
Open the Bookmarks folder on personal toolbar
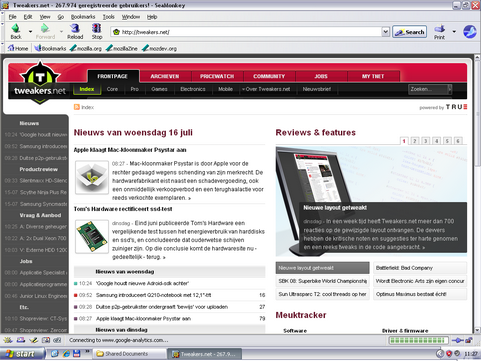50,48
